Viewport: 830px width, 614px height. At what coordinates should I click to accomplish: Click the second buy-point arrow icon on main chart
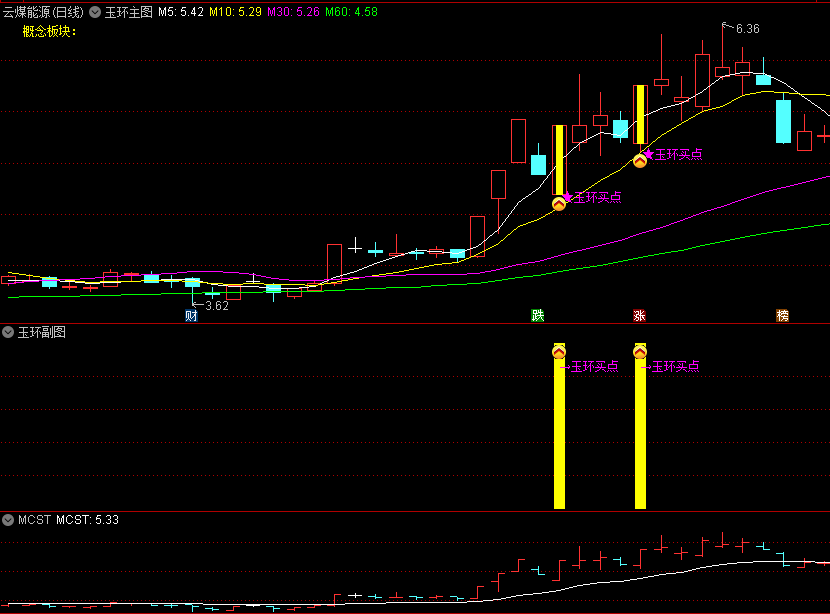tap(640, 161)
